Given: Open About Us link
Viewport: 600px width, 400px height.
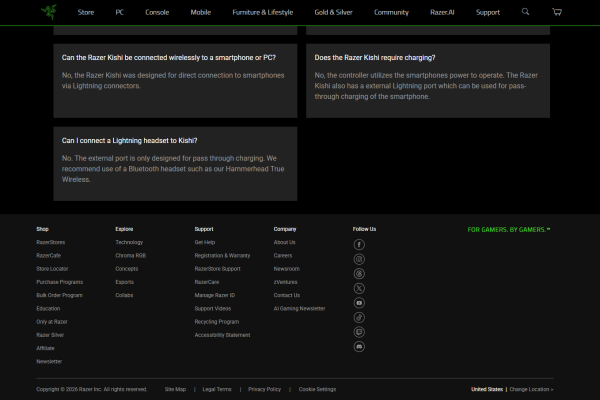Looking at the screenshot, I should pyautogui.click(x=284, y=242).
